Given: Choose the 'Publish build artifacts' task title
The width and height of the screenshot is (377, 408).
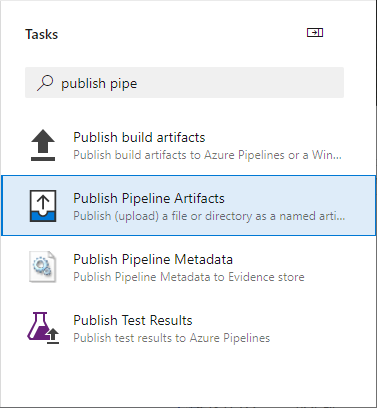Looking at the screenshot, I should (x=139, y=137).
